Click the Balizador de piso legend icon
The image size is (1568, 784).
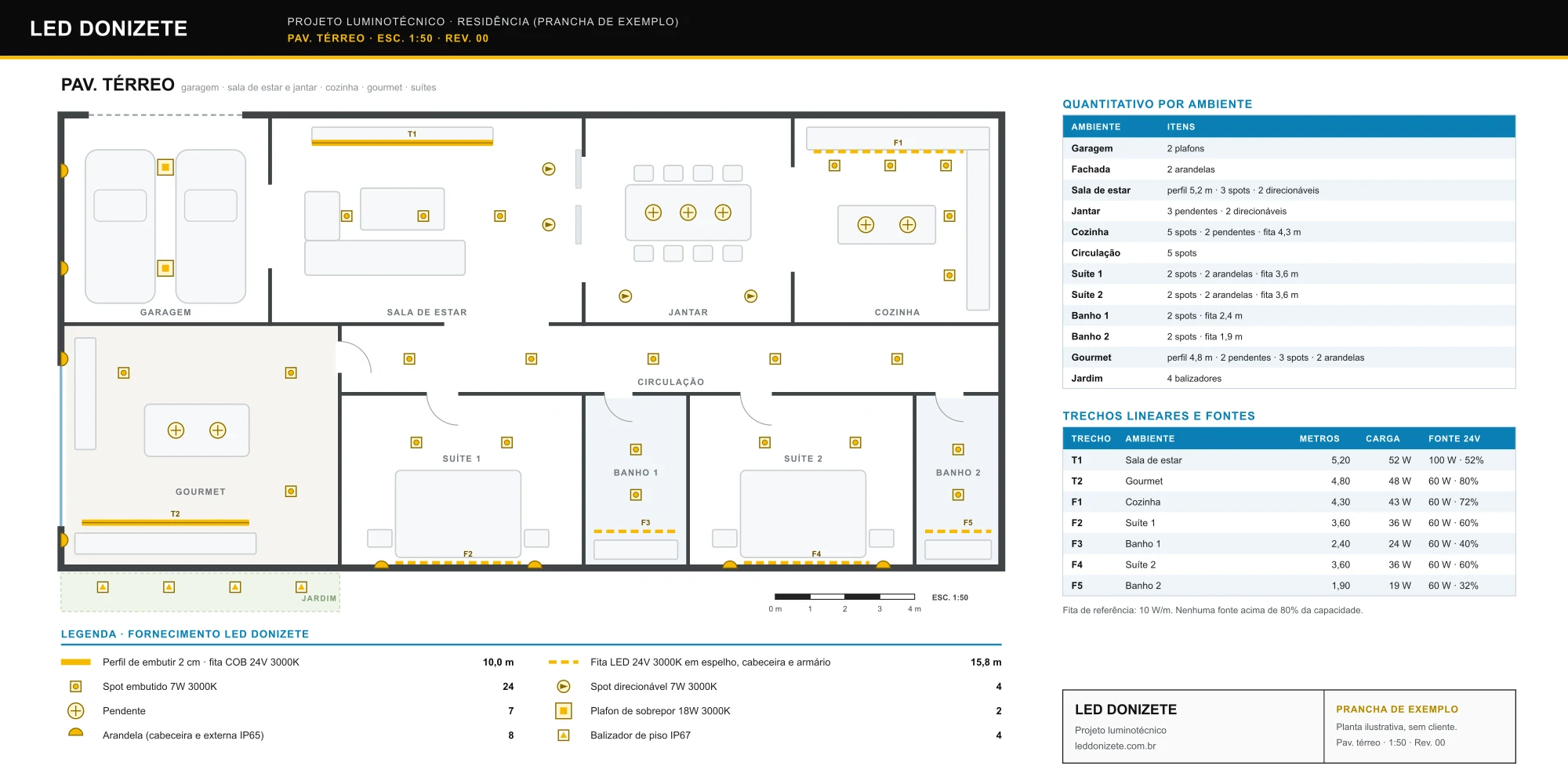564,735
